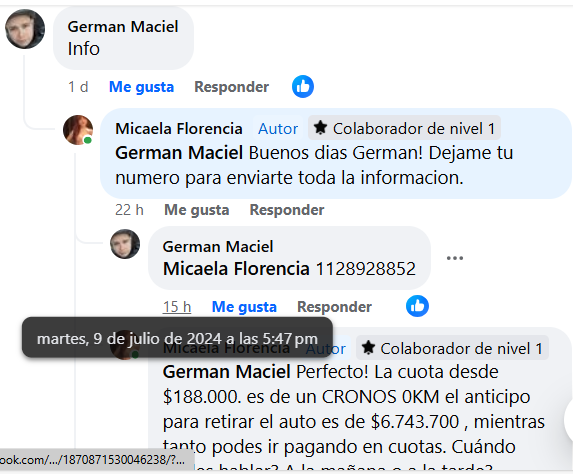Viewport: 573px width, 474px height.
Task: Click Micaela Florencia name in first reply
Action: coord(179,129)
